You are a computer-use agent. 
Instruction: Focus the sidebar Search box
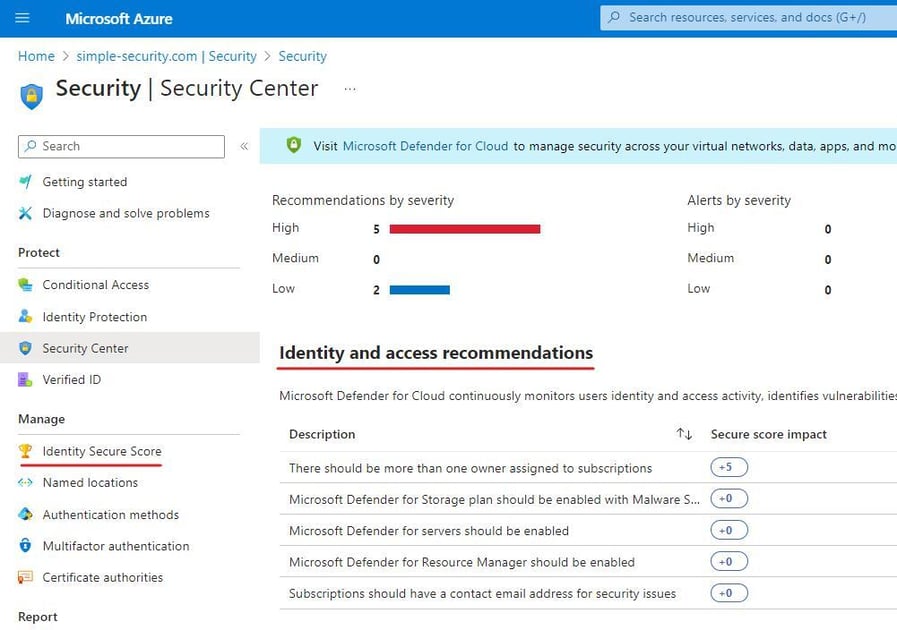click(x=121, y=146)
